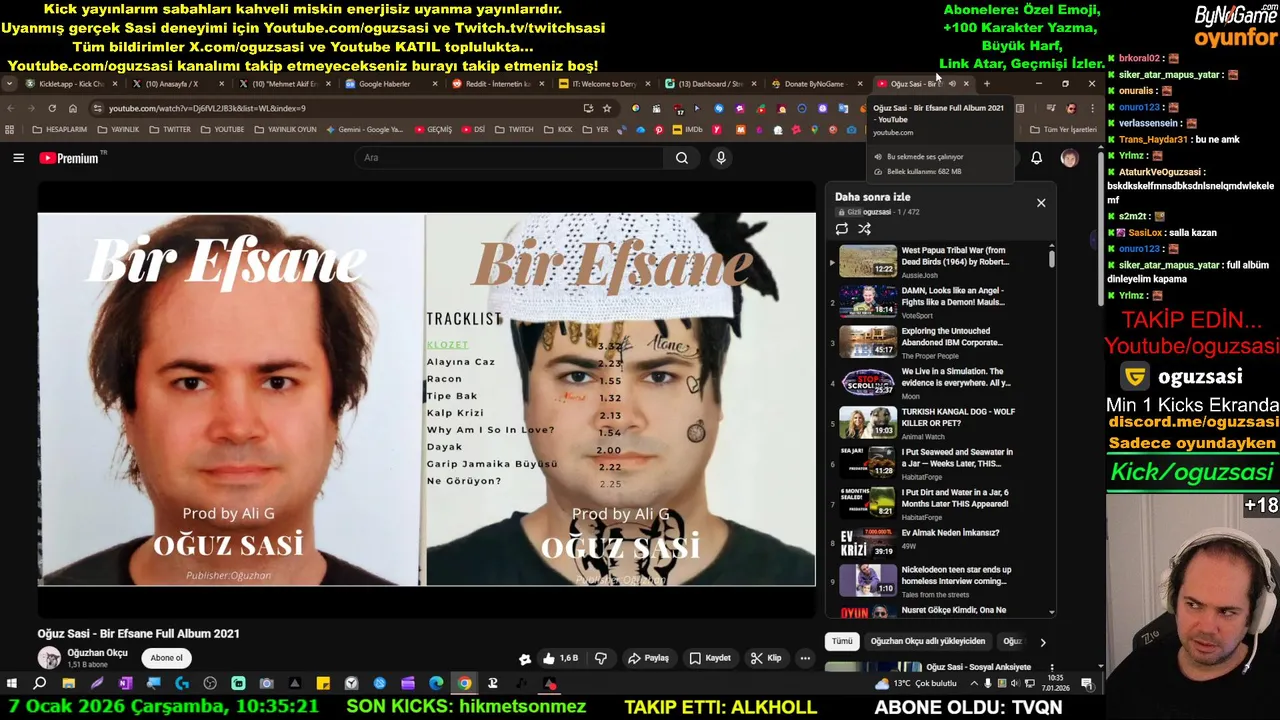Screen dimensions: 1280x720
Task: Bookmark this page with star icon
Action: point(606,108)
